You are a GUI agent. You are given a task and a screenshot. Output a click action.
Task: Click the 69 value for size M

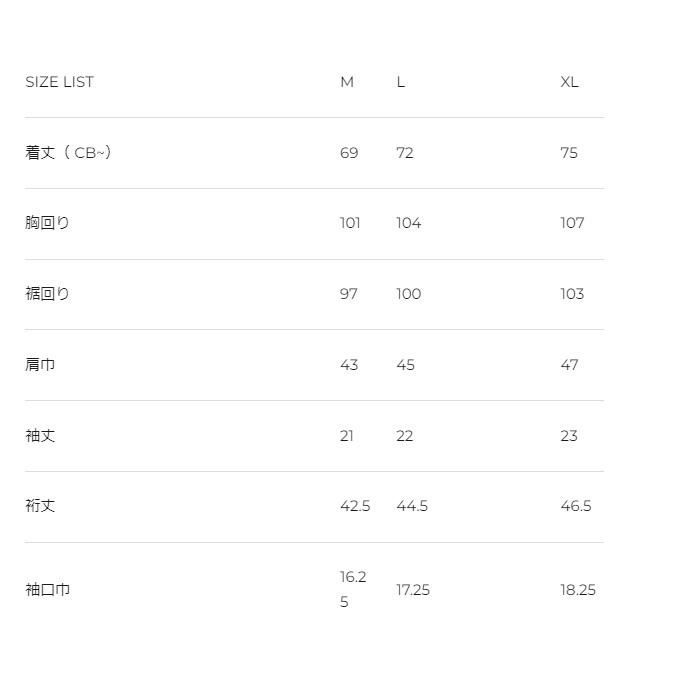[349, 153]
